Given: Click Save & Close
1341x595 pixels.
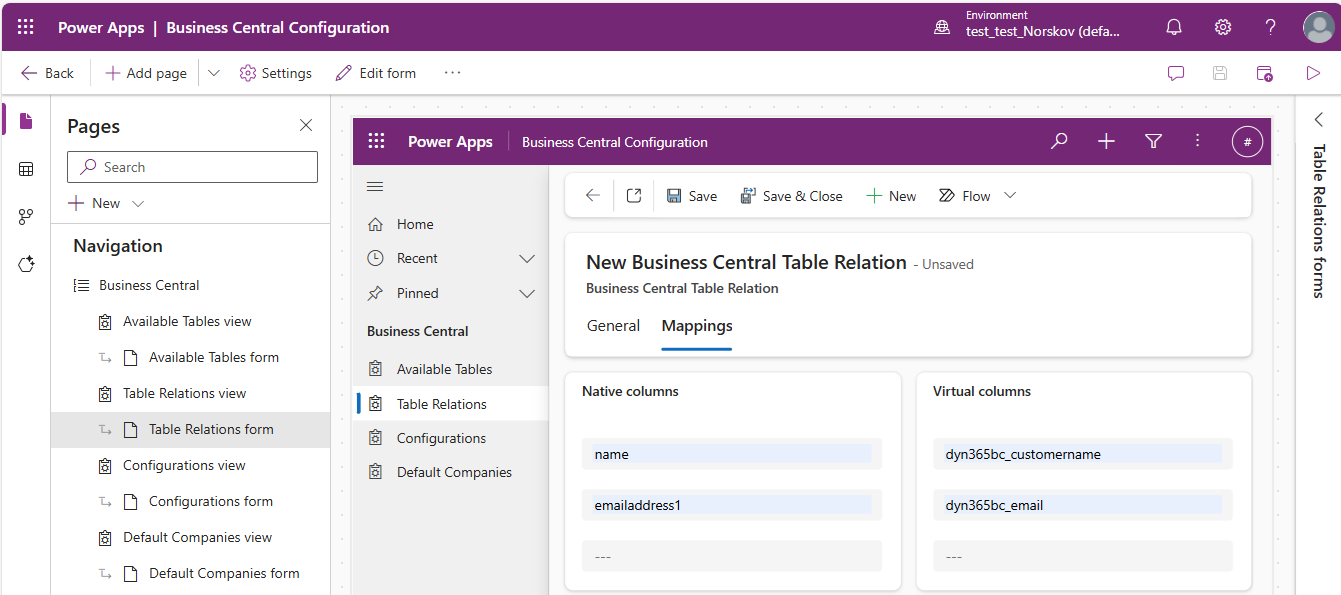Looking at the screenshot, I should tap(791, 196).
